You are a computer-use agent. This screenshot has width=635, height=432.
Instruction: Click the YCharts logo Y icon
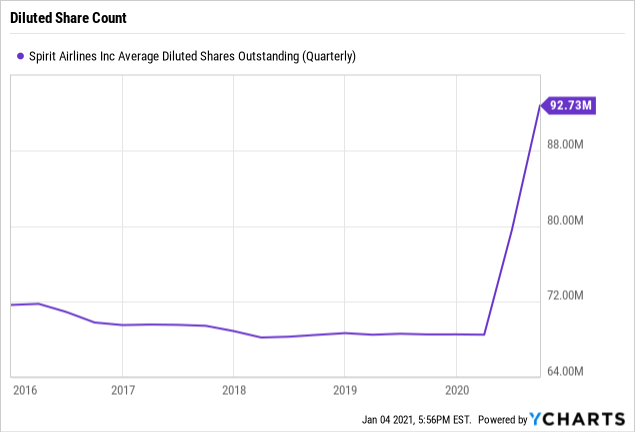tap(536, 417)
